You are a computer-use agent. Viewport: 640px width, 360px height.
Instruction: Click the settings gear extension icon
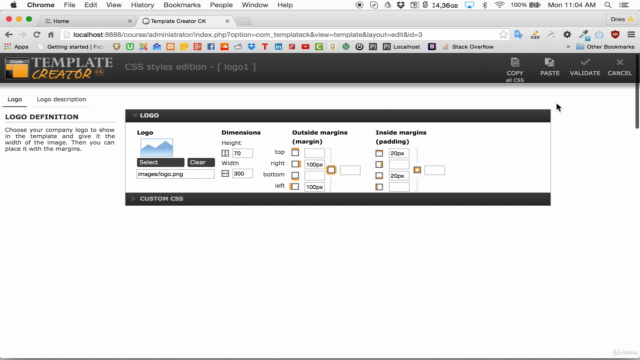point(567,35)
